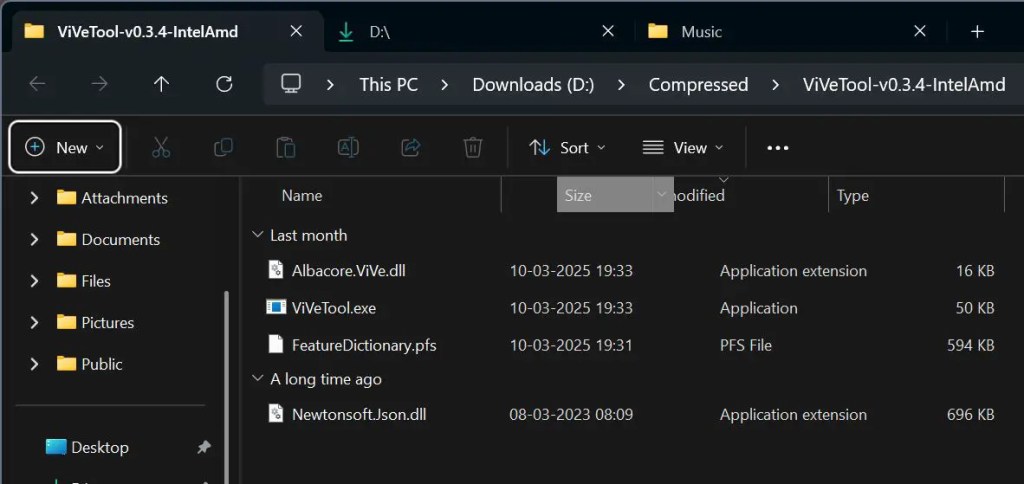This screenshot has height=484, width=1024.
Task: Navigate to Downloads (D:) breadcrumb
Action: click(x=534, y=85)
